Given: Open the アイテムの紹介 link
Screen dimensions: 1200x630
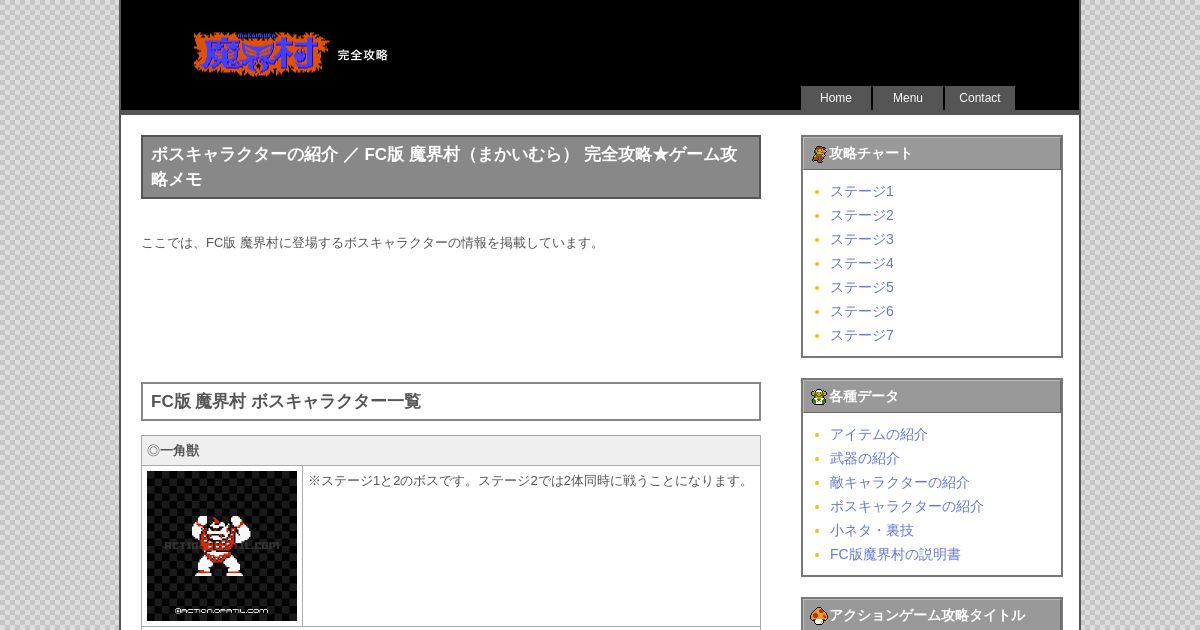Looking at the screenshot, I should point(879,434).
